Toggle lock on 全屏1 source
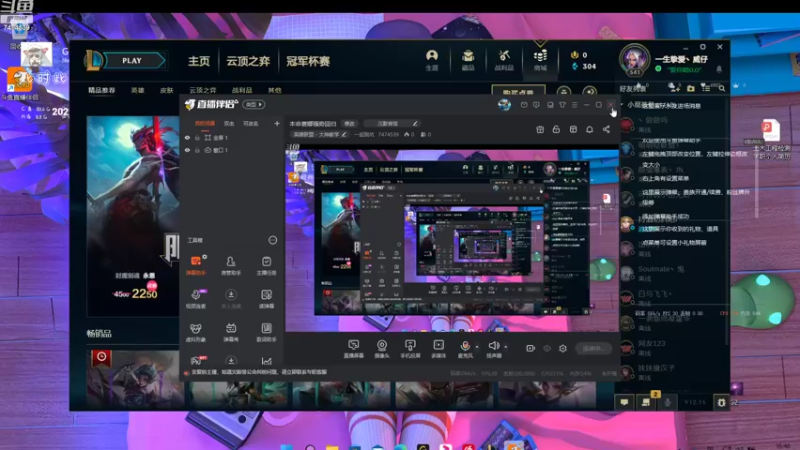This screenshot has height=450, width=800. [x=197, y=138]
